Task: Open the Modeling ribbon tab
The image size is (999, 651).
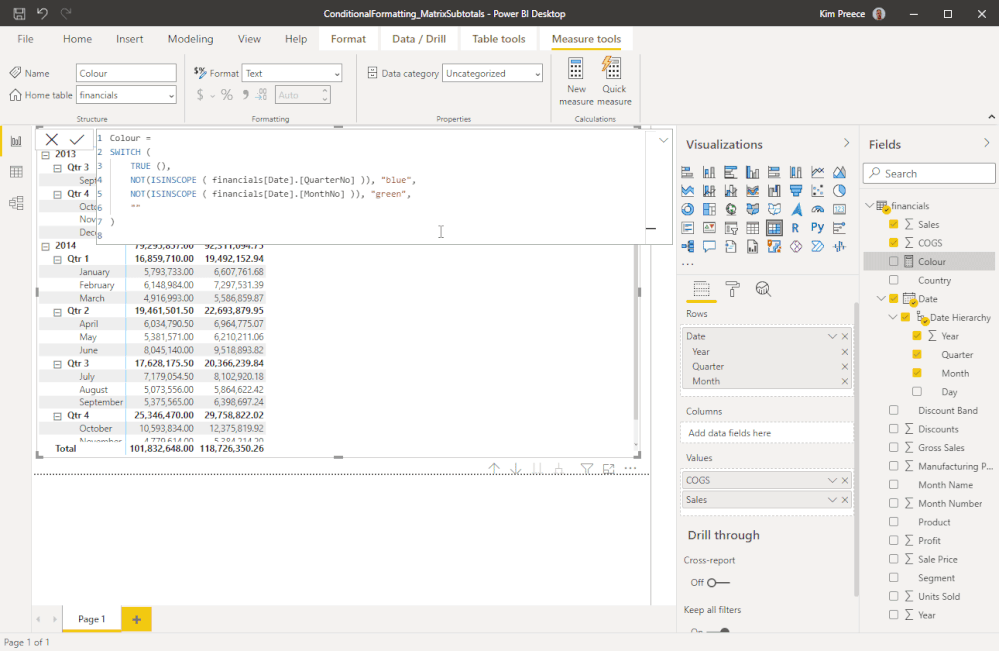Action: click(190, 39)
